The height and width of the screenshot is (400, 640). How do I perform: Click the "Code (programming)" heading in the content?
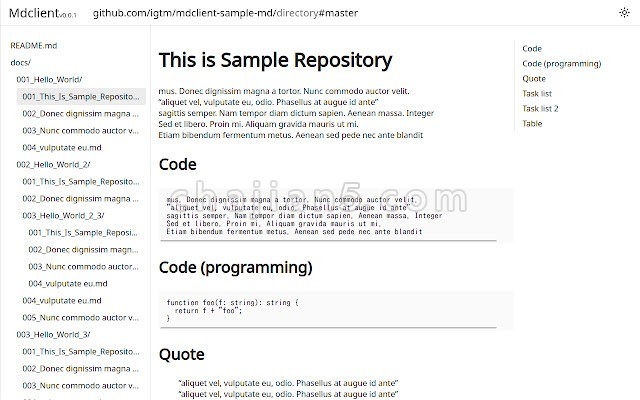[x=235, y=268]
